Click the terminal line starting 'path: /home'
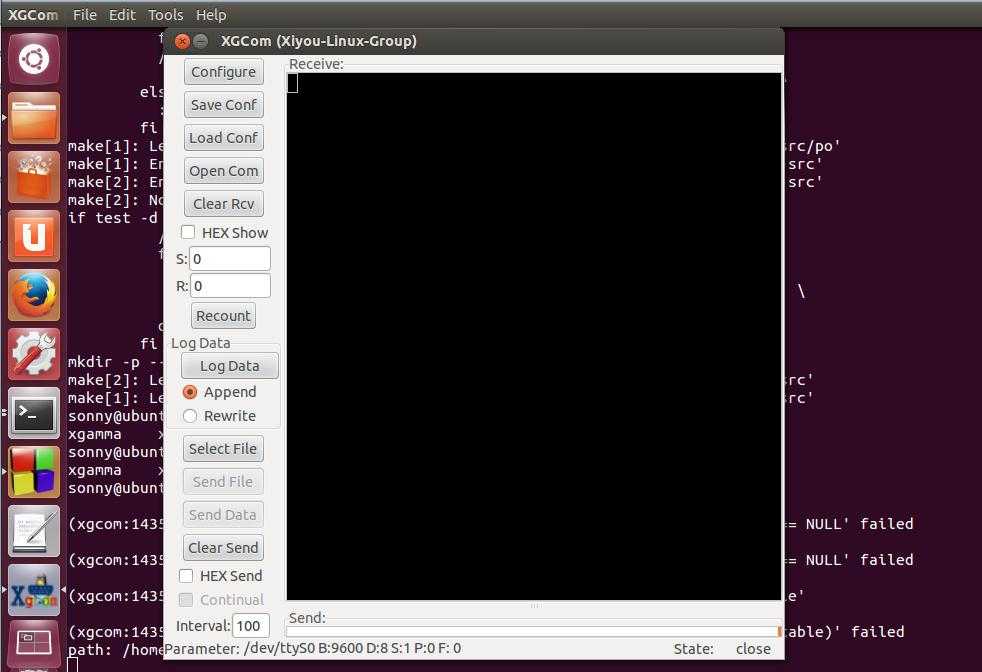 coord(115,649)
